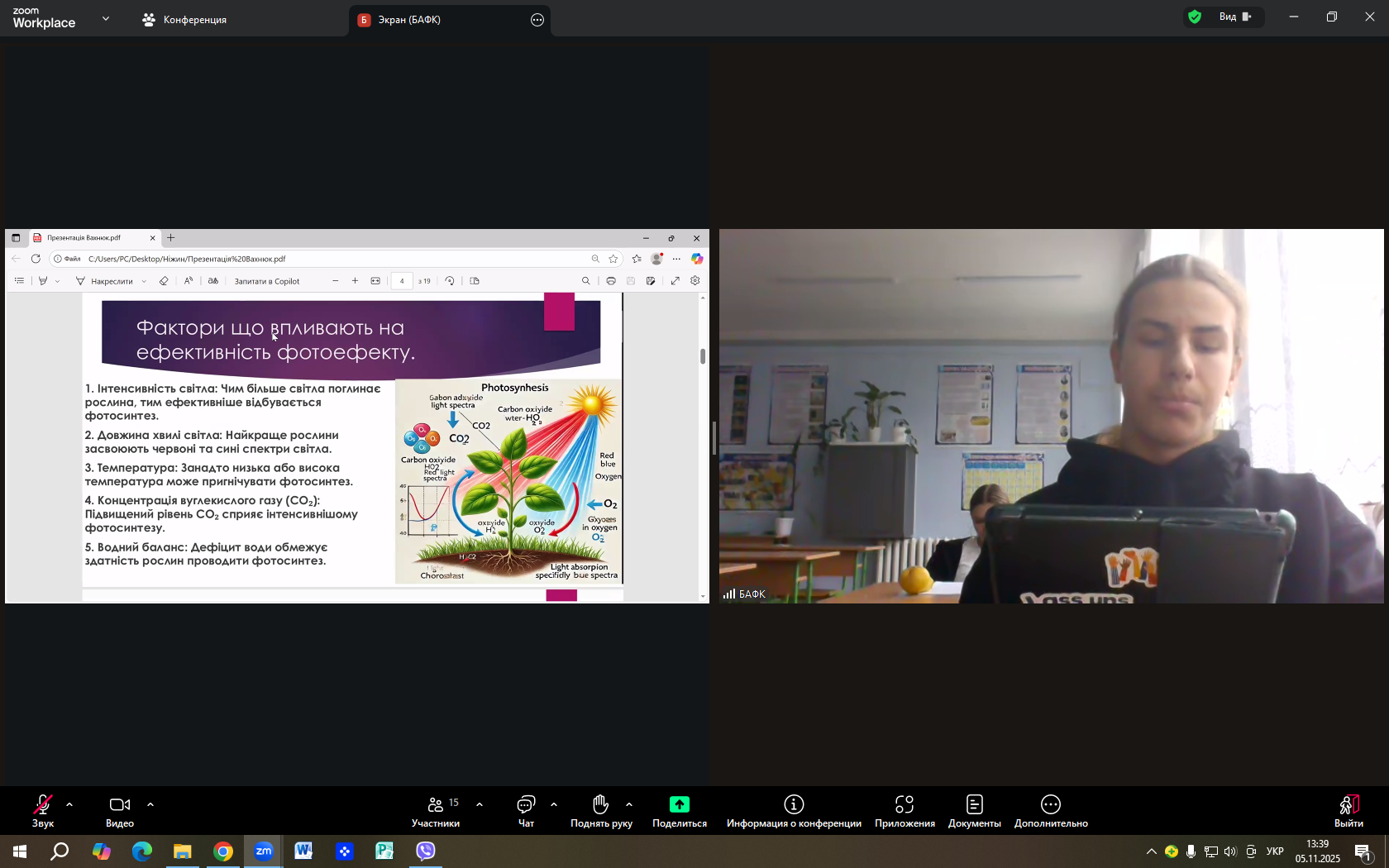Expand audio options arrow next to Звук
1389x868 pixels.
69,804
